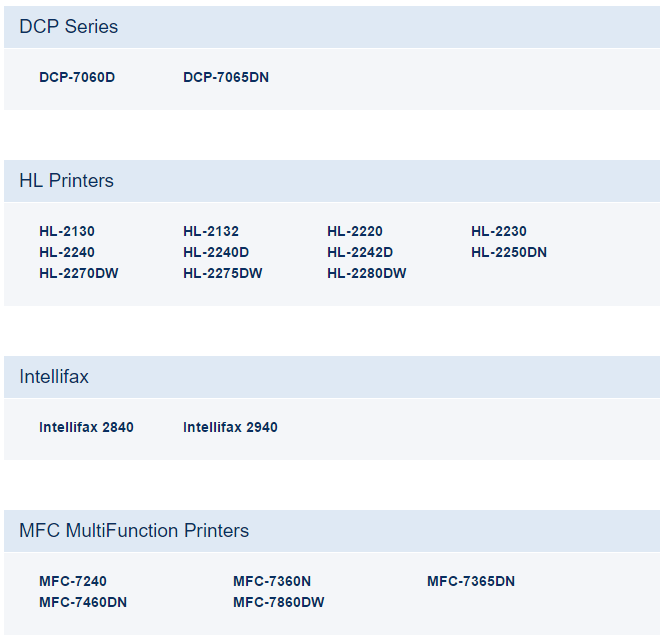This screenshot has height=643, width=664.
Task: Open the HL-2242D printer link
Action: point(360,252)
